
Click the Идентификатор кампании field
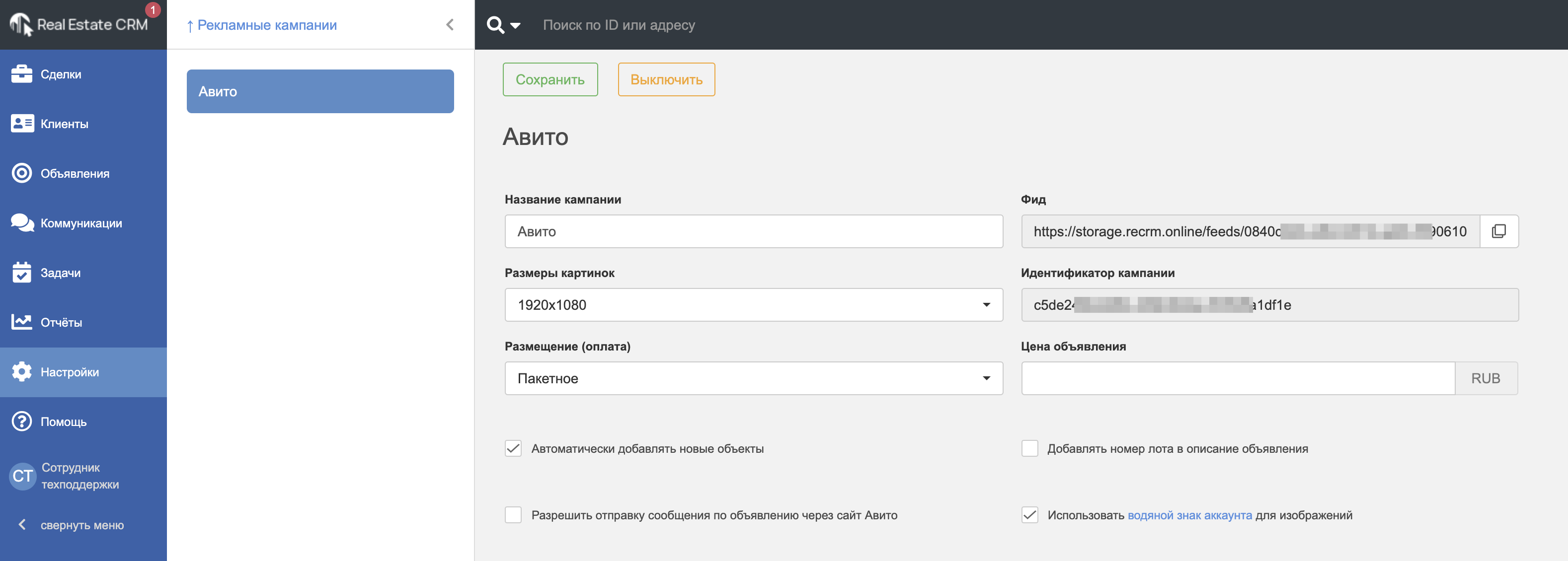click(x=1270, y=305)
